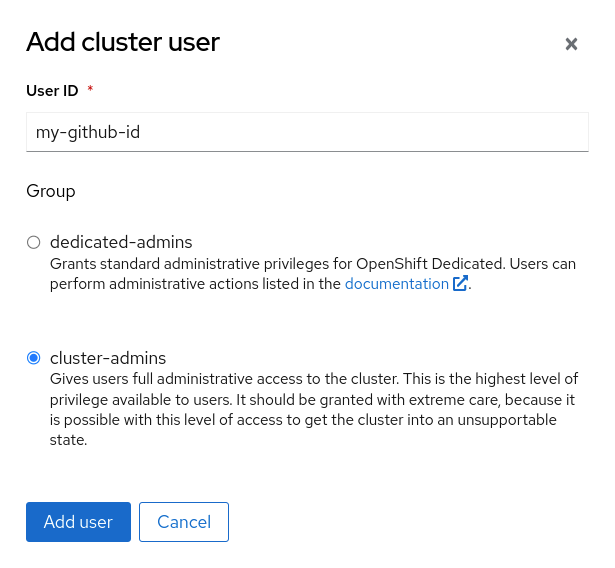This screenshot has width=615, height=568.
Task: Click the Add user button
Action: (x=78, y=522)
